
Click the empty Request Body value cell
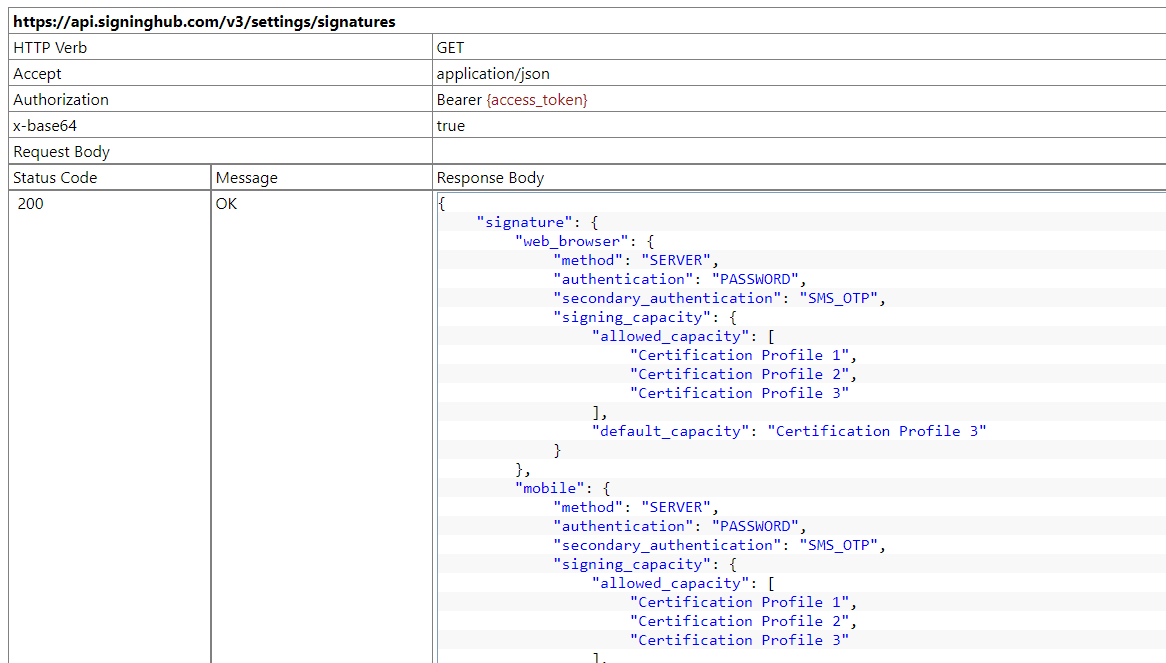click(798, 152)
